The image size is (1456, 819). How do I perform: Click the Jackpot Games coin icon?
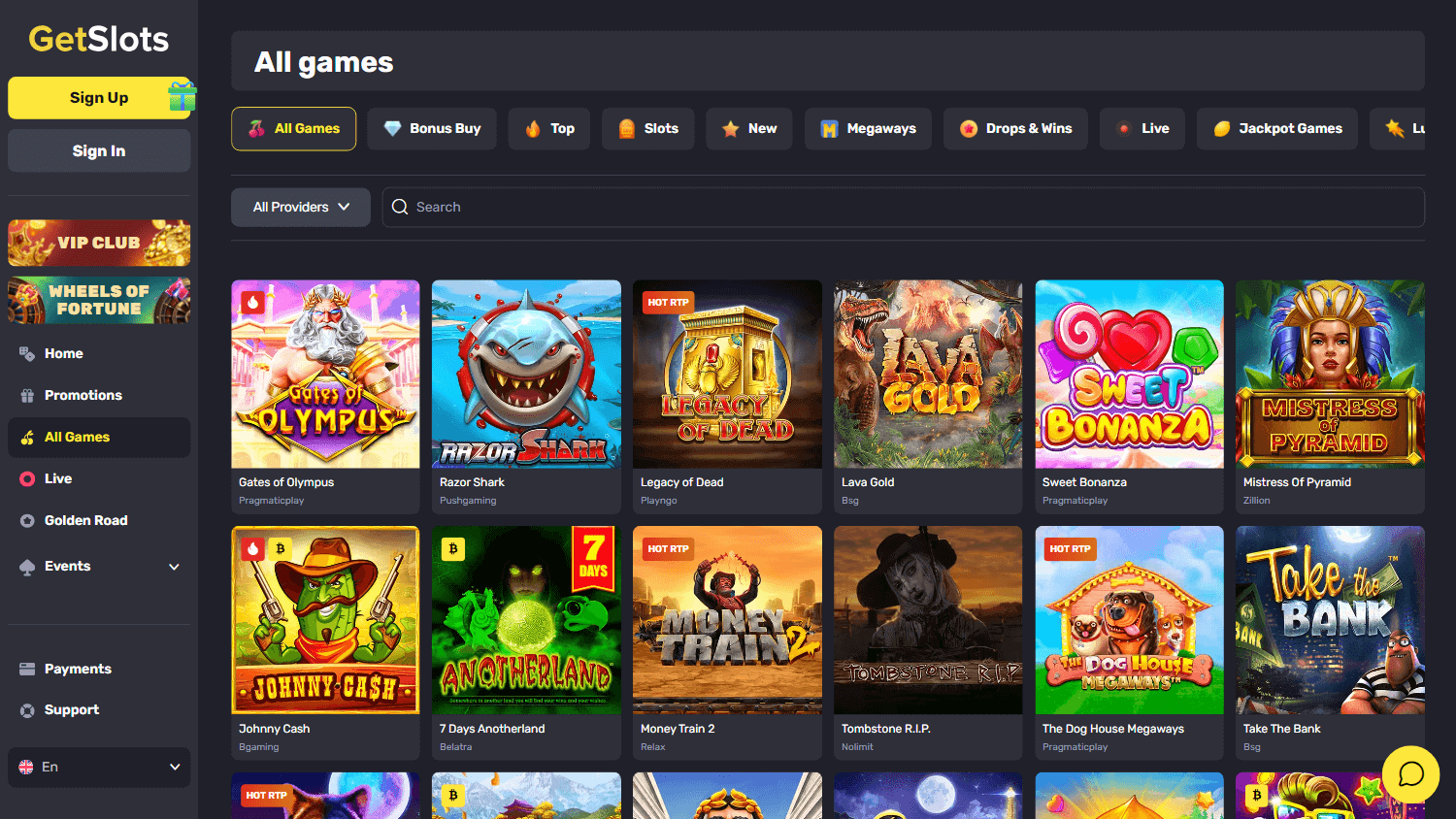pyautogui.click(x=1222, y=128)
